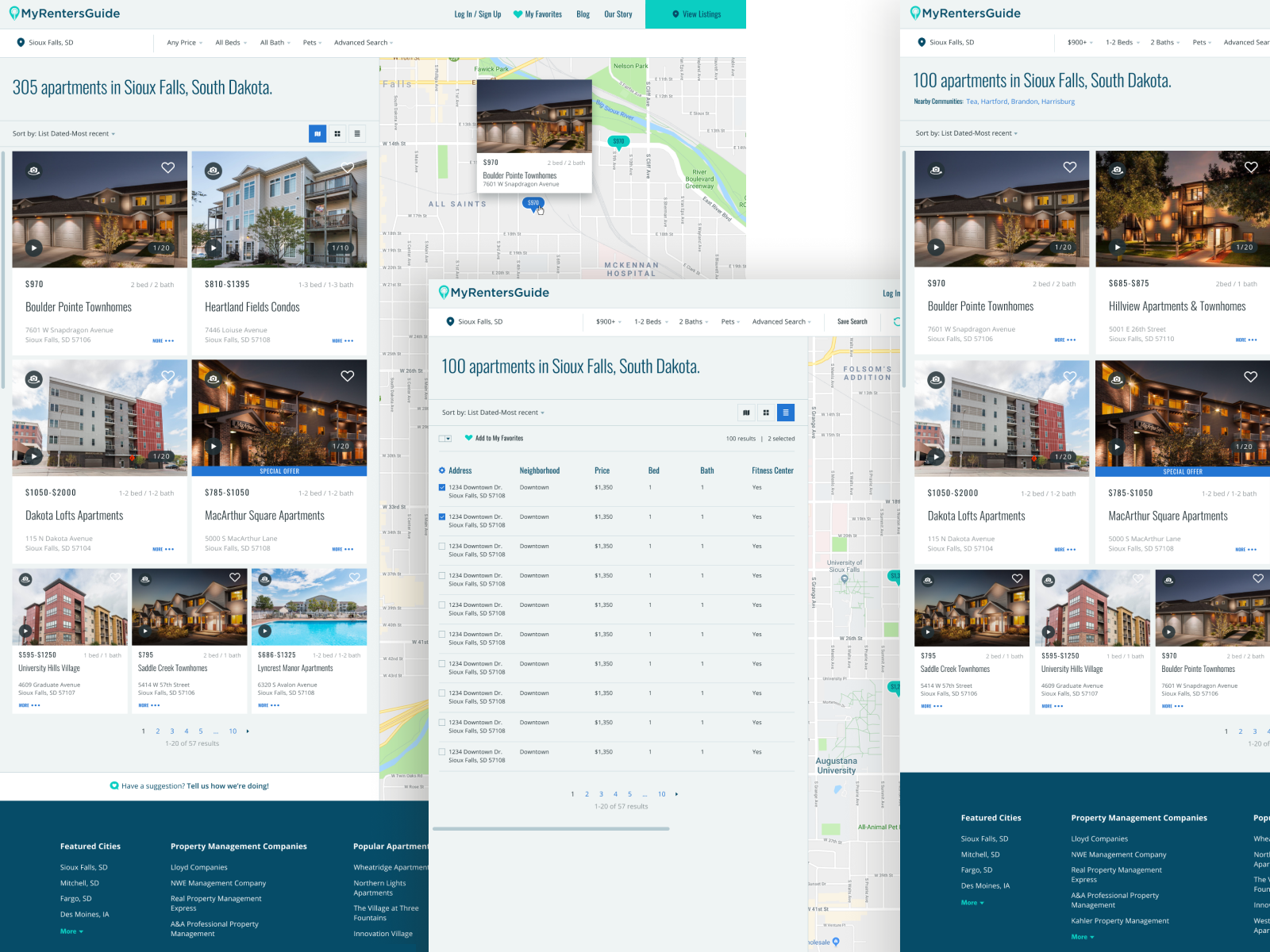Click the $970 map marker near Big Sioux River
Screen dimensions: 1270x952
(618, 142)
